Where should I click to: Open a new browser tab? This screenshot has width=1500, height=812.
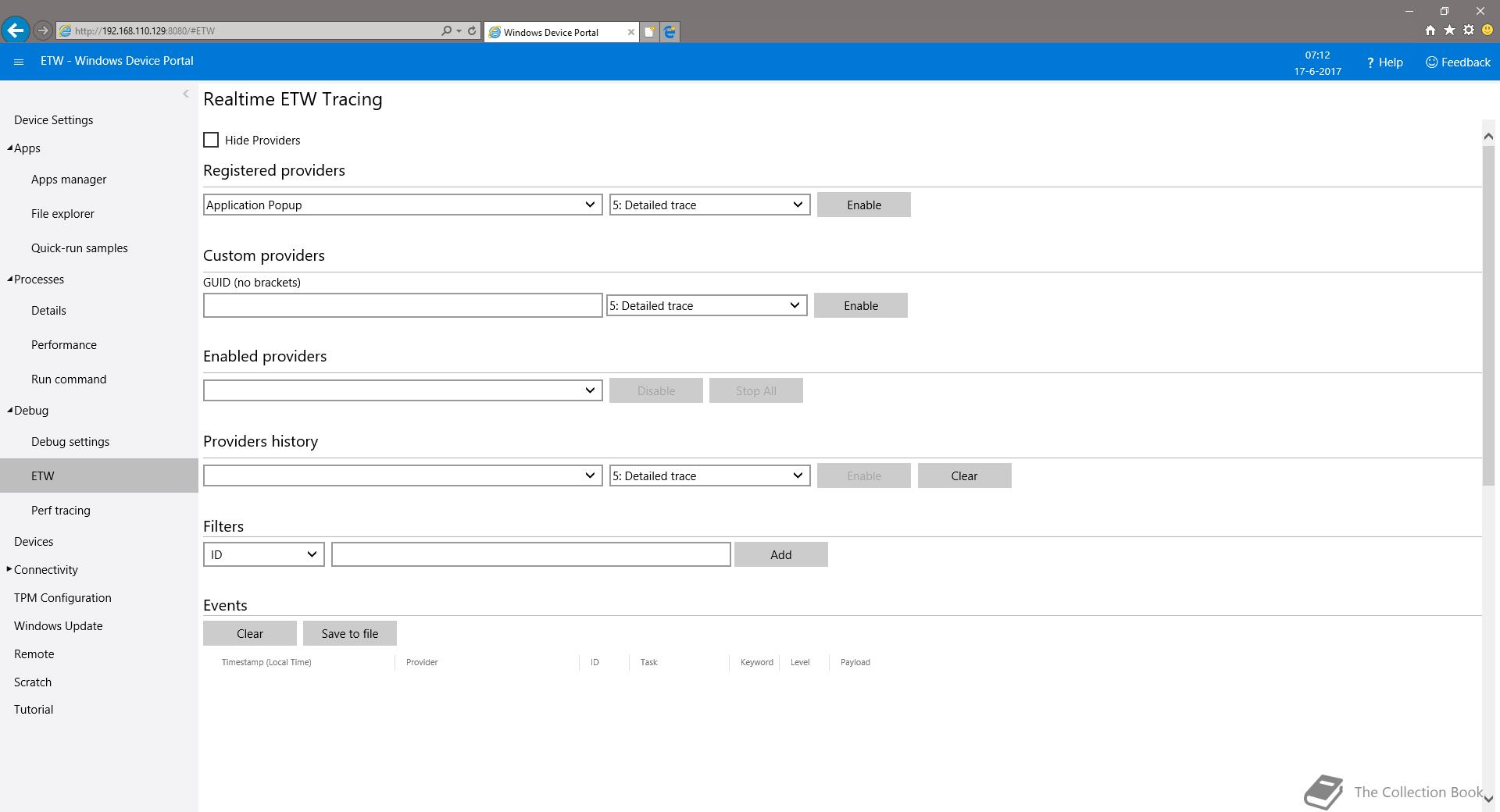coord(649,32)
